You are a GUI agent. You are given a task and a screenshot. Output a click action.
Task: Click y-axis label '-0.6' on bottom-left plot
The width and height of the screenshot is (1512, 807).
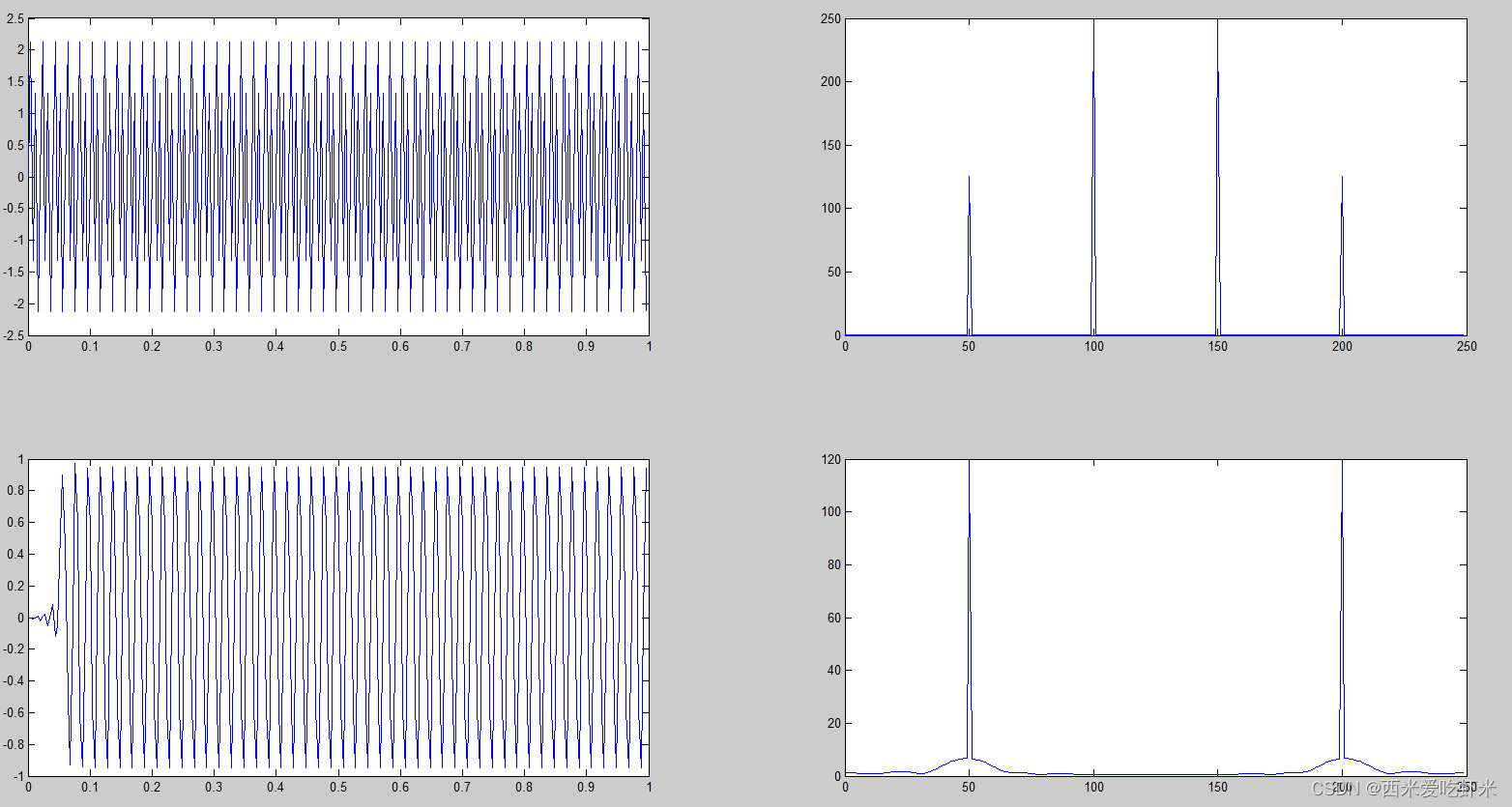pos(14,712)
